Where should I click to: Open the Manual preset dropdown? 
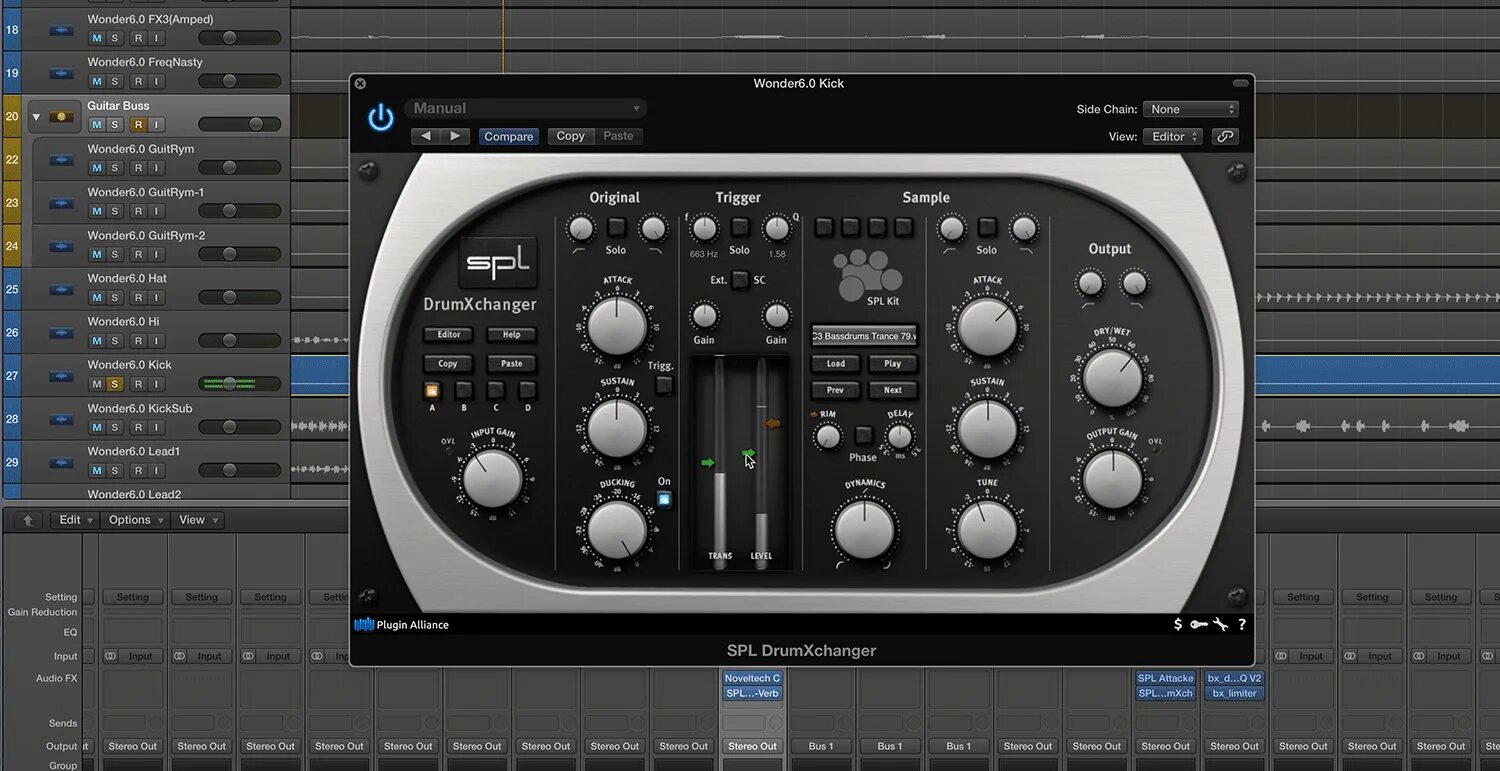(526, 109)
